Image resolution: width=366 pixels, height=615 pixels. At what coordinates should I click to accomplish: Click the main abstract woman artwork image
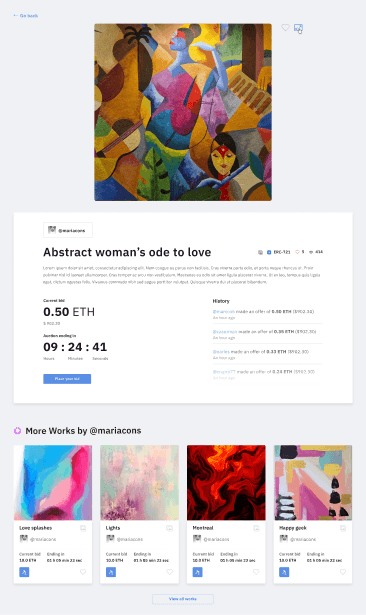pyautogui.click(x=183, y=112)
